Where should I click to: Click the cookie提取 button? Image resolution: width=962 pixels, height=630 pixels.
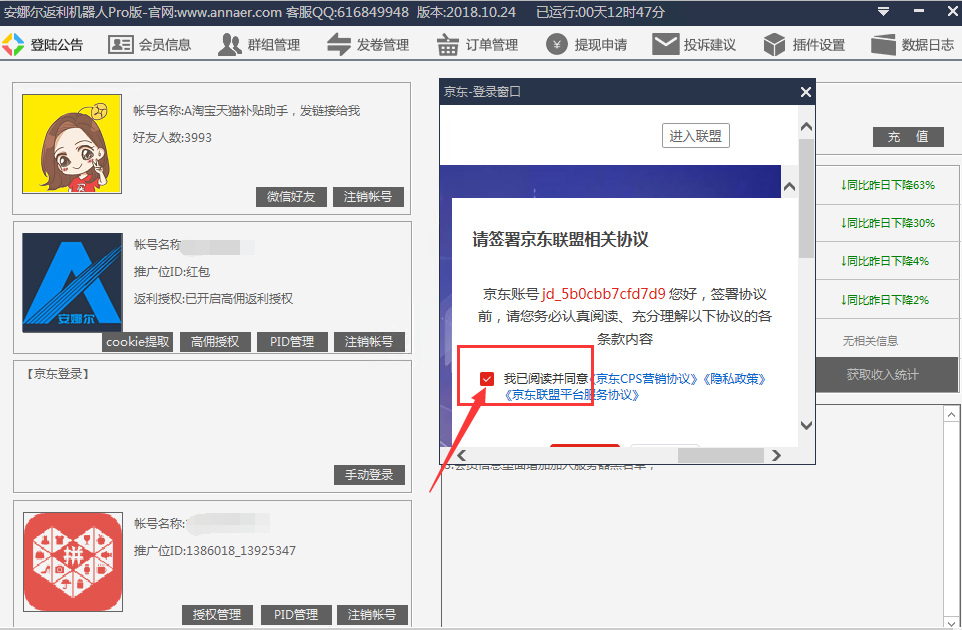tap(137, 342)
